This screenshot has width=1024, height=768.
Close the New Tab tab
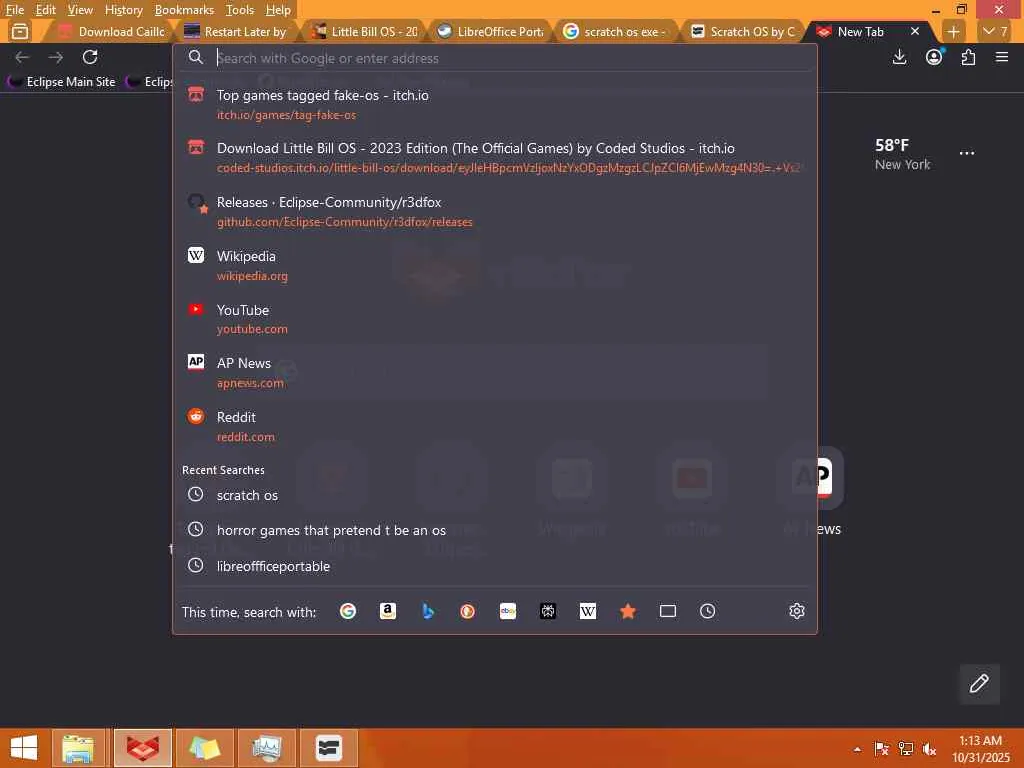(x=915, y=31)
